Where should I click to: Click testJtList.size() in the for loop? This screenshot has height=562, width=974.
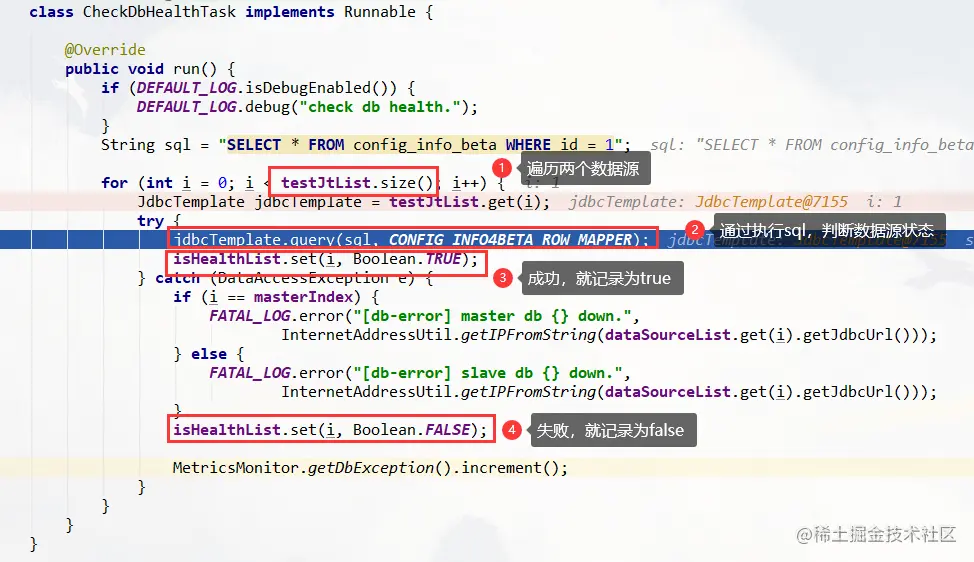pos(357,183)
